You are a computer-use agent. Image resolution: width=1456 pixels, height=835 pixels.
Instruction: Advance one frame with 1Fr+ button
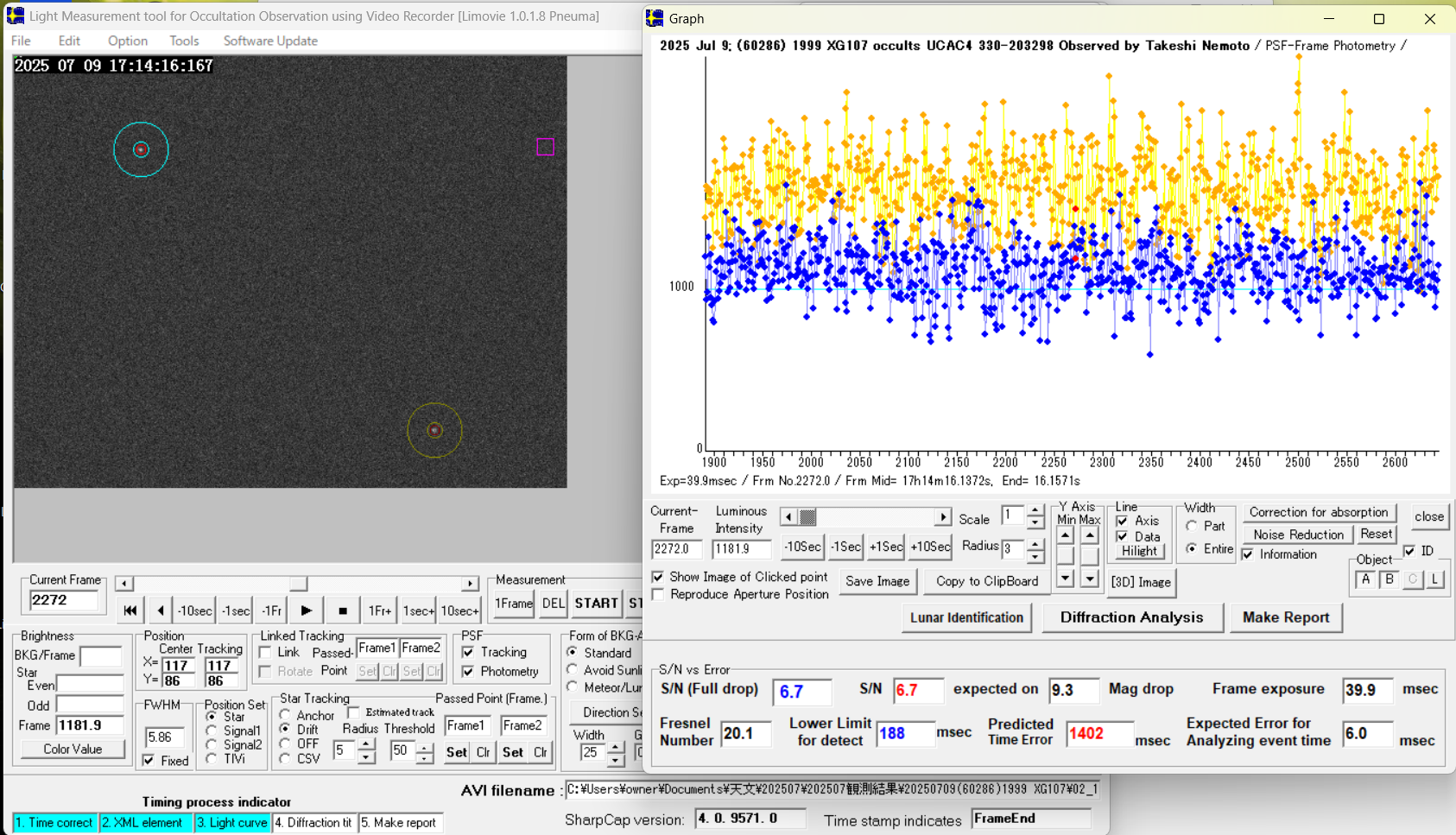point(379,610)
